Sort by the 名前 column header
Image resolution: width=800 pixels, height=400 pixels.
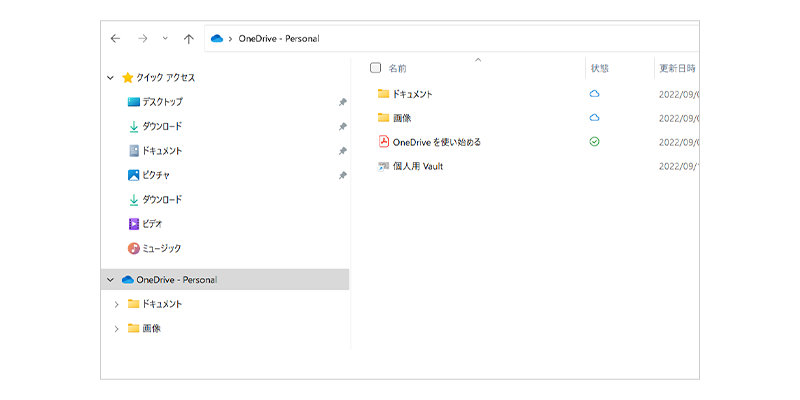pyautogui.click(x=397, y=68)
